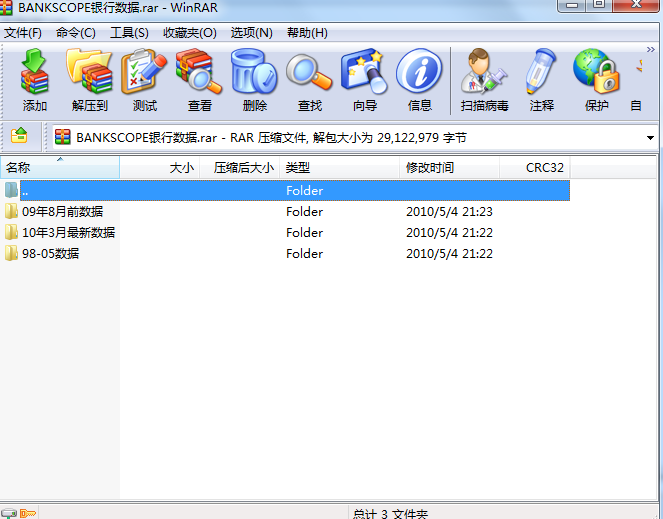This screenshot has height=519, width=663.
Task: Open the Comment (注释) pencil icon
Action: (x=542, y=80)
